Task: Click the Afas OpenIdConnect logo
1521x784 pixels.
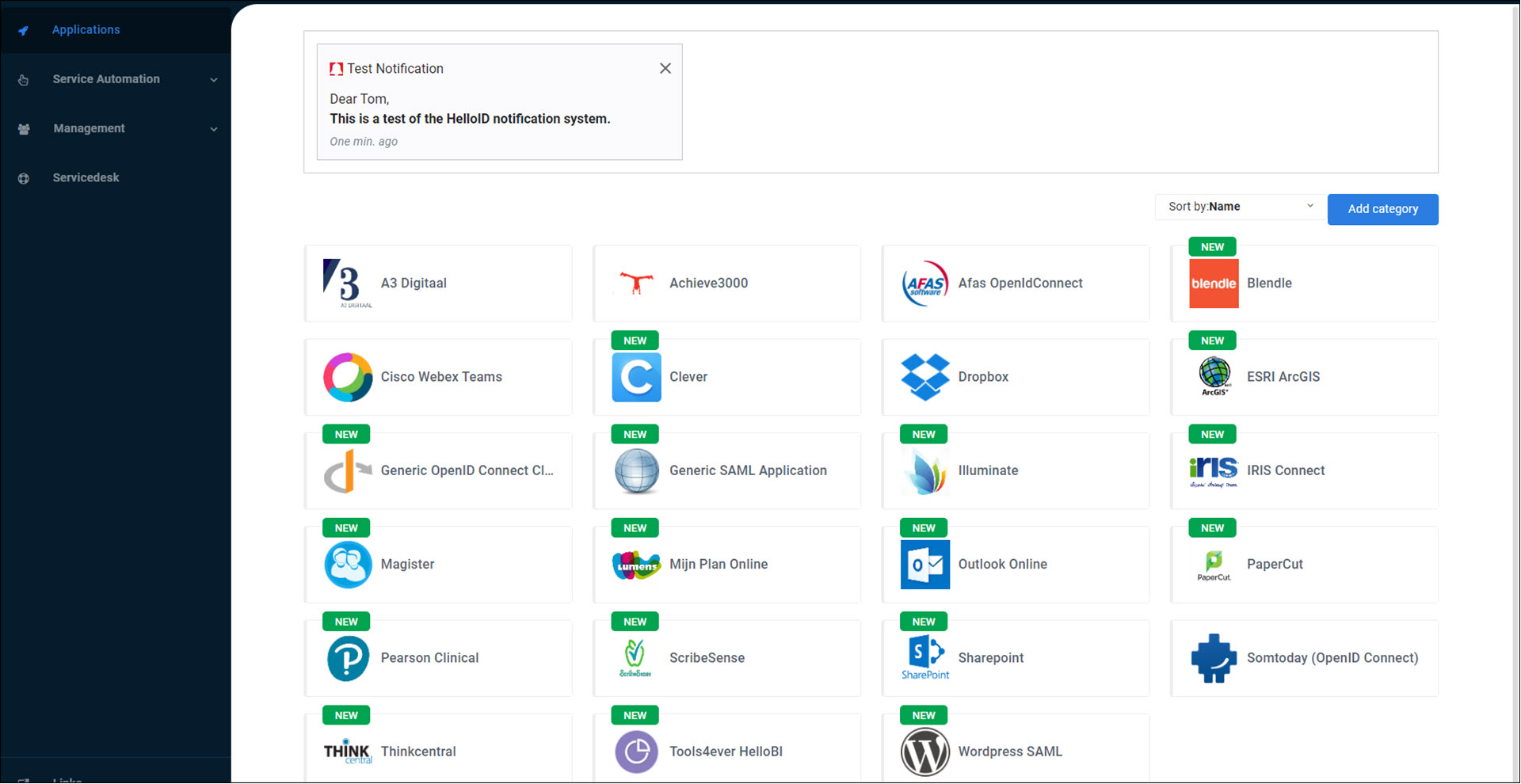Action: click(x=925, y=284)
